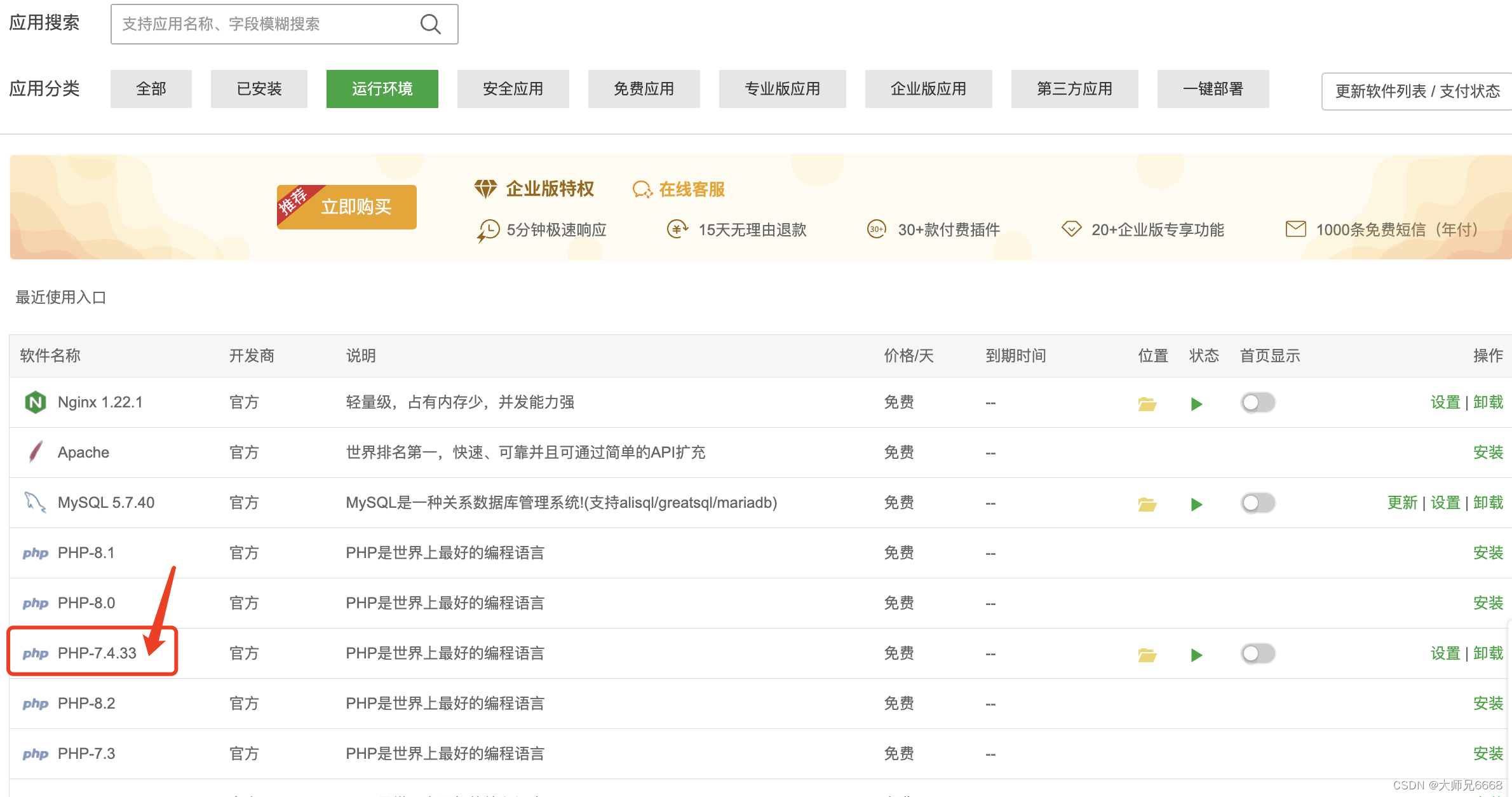
Task: Click the 30+ paid plugins icon
Action: click(x=877, y=229)
